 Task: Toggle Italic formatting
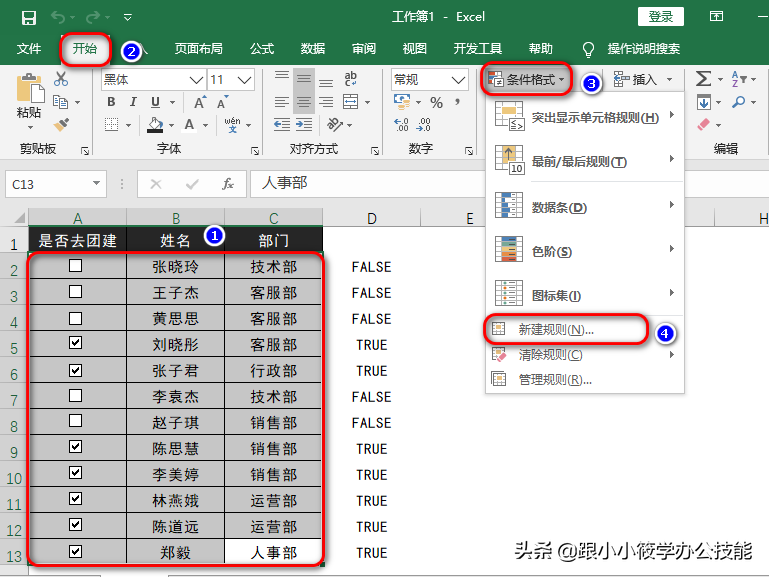(x=133, y=102)
